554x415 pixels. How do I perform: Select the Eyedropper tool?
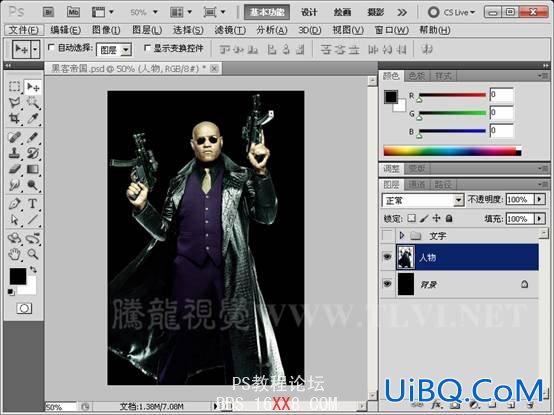[x=33, y=118]
